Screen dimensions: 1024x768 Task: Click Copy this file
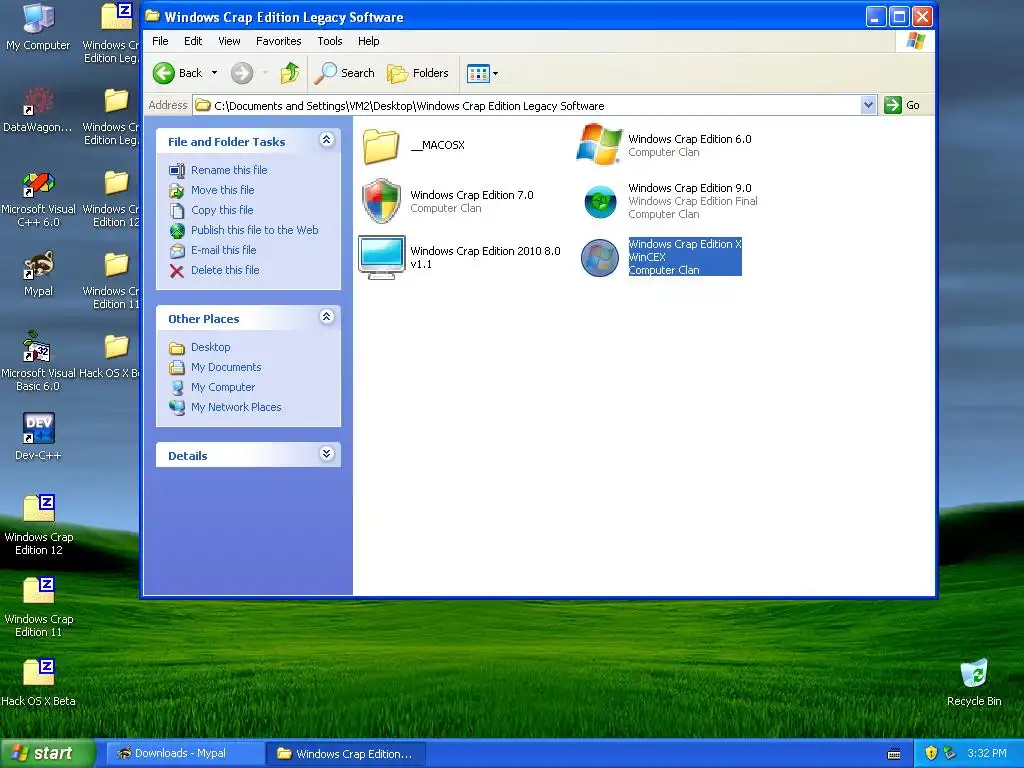point(222,210)
